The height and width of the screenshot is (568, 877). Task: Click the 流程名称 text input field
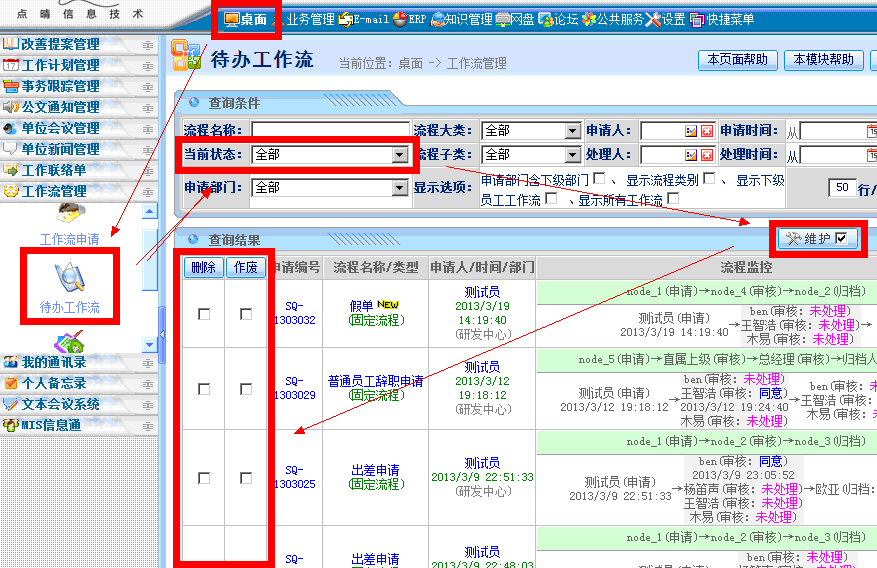coord(330,131)
